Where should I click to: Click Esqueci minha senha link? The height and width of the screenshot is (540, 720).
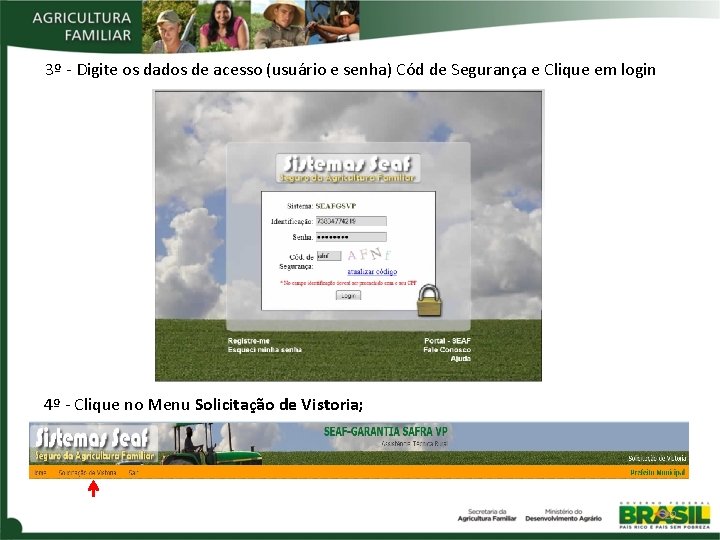pos(264,349)
